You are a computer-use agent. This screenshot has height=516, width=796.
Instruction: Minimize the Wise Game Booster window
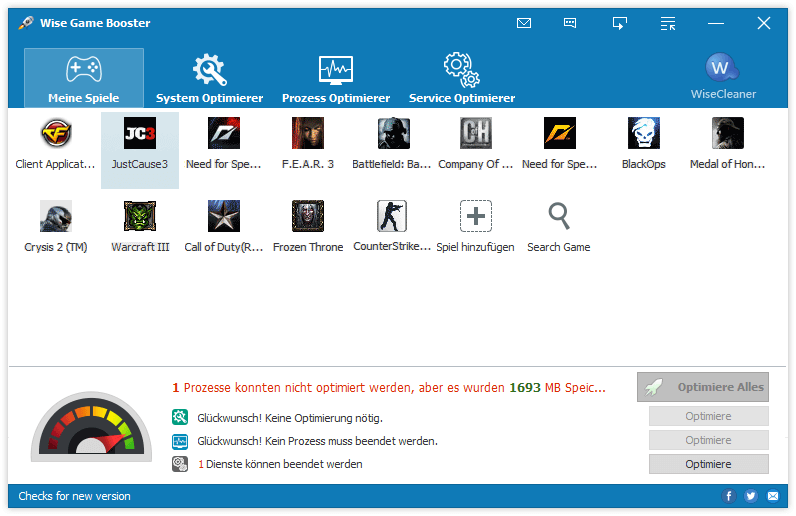click(716, 23)
